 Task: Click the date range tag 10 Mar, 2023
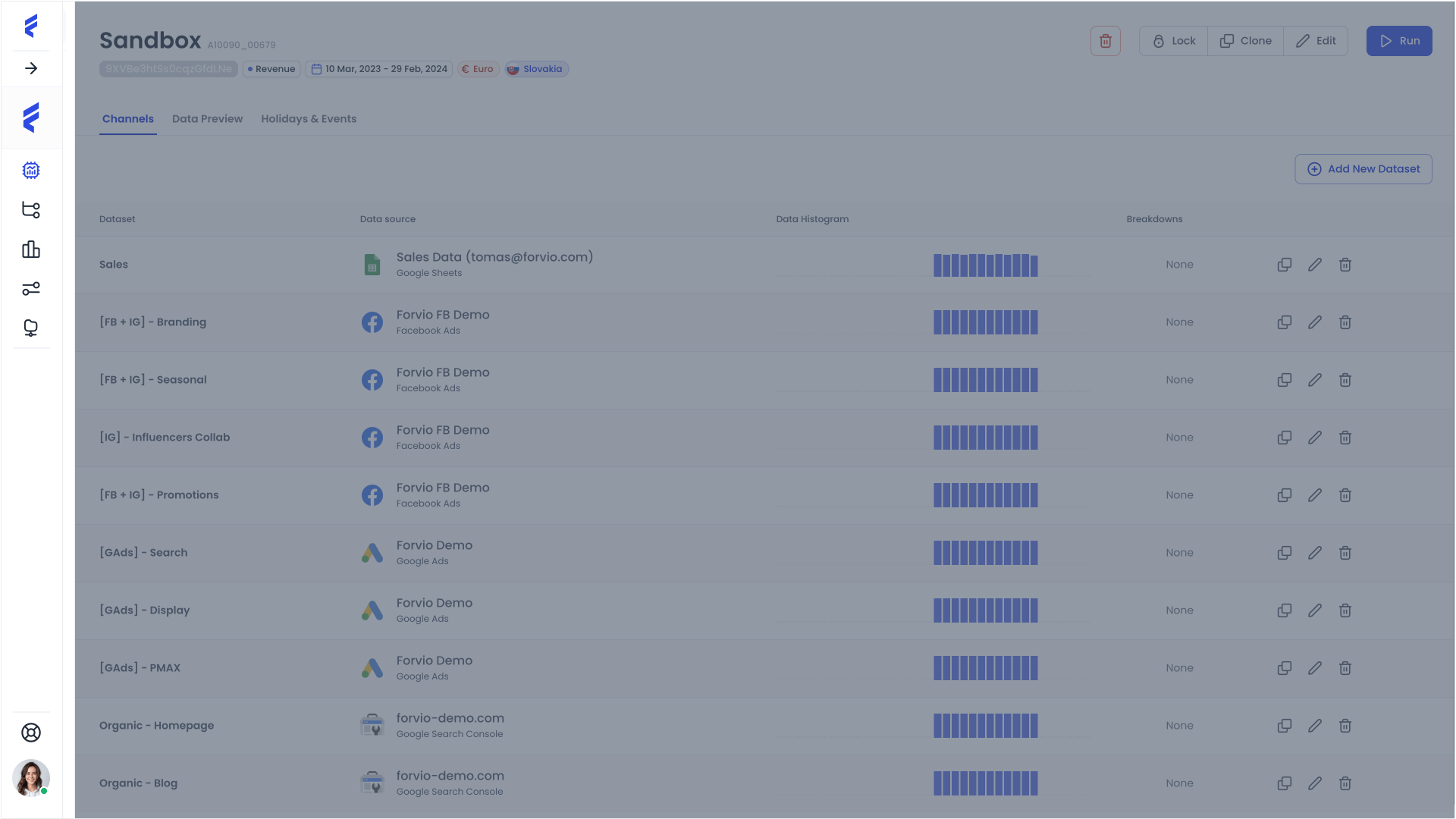(x=379, y=69)
